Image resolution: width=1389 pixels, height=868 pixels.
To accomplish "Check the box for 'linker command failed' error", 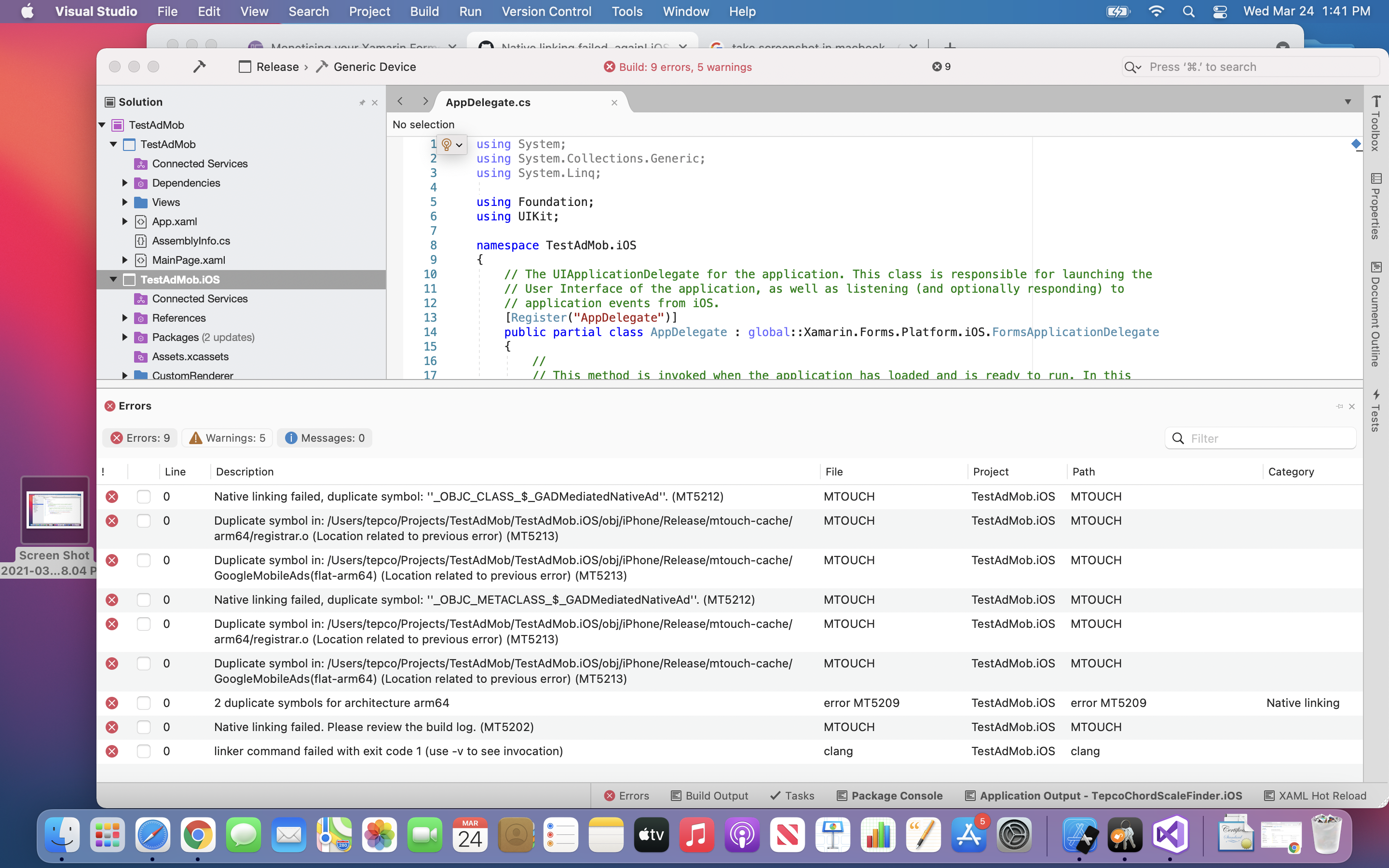I will coord(144,751).
